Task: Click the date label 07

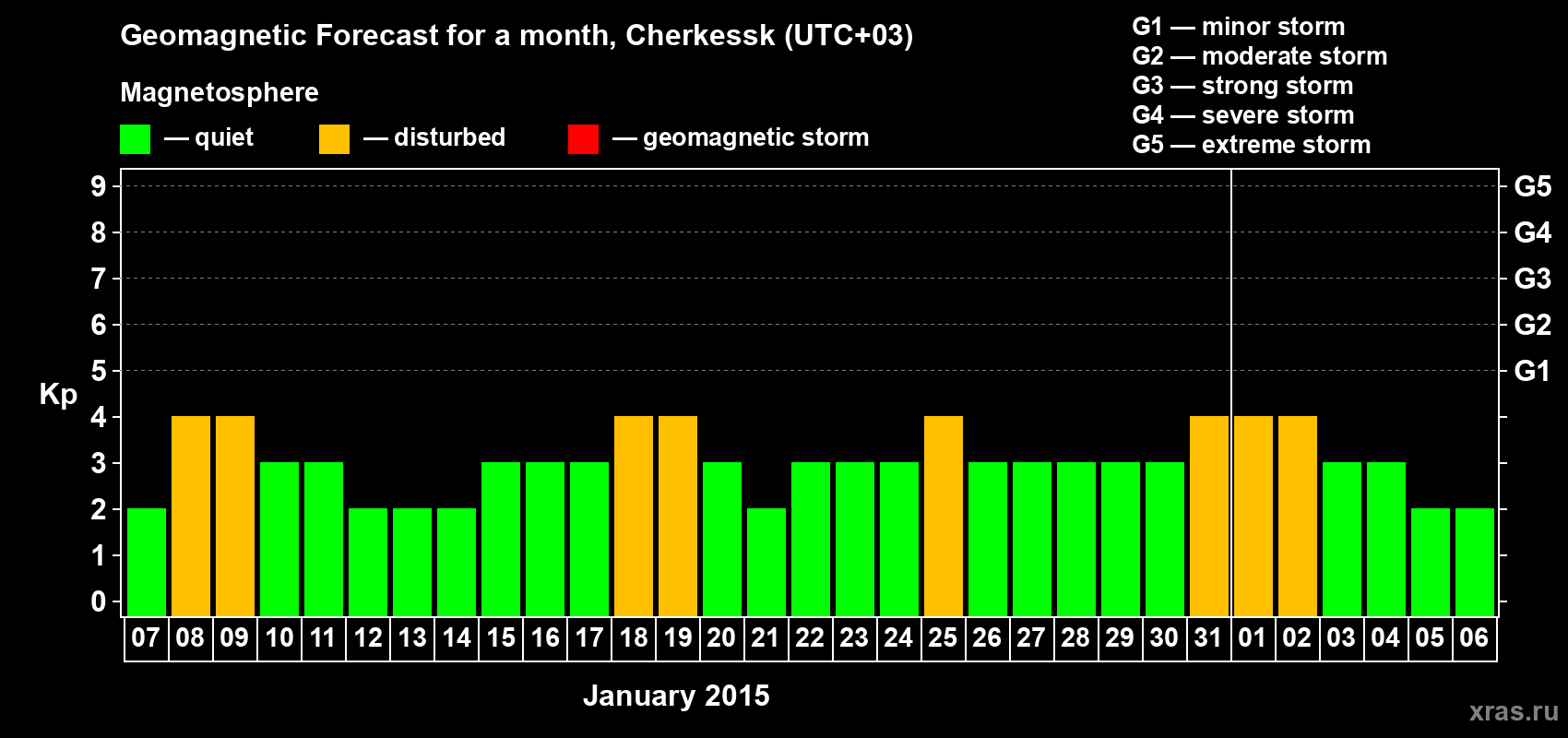Action: pos(146,637)
